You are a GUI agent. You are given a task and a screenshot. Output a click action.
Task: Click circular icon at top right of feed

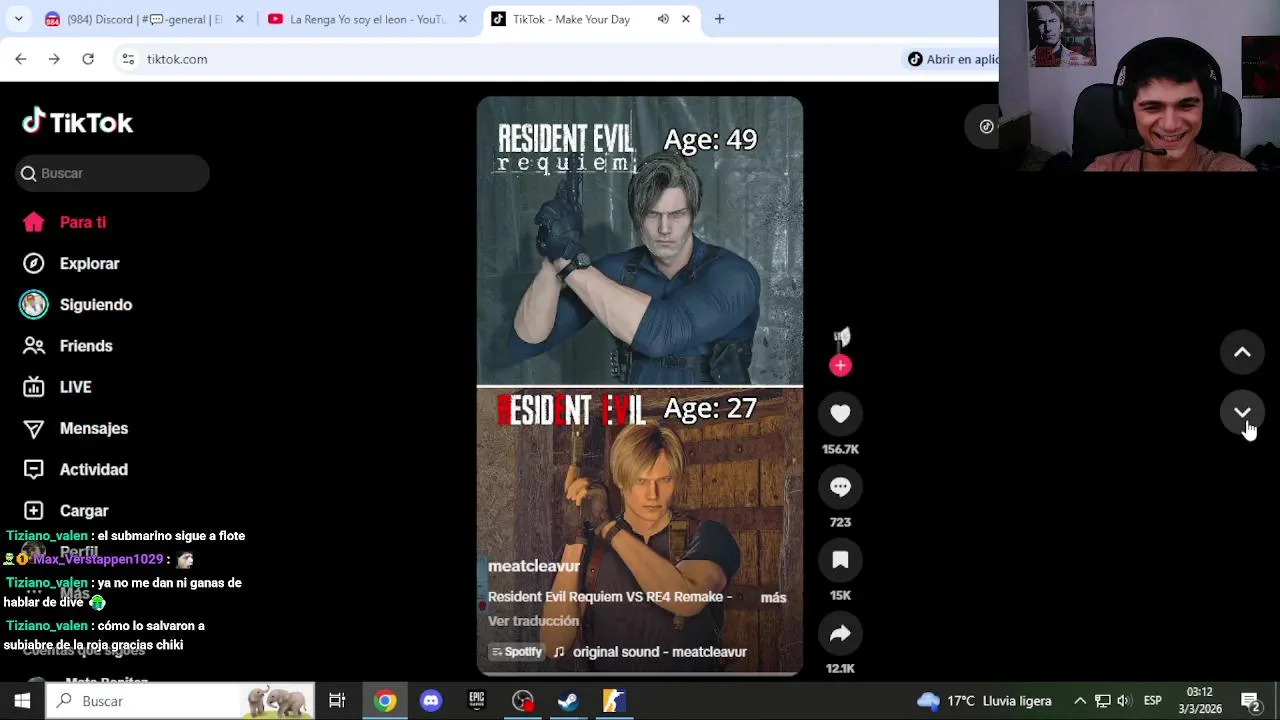pyautogui.click(x=986, y=126)
